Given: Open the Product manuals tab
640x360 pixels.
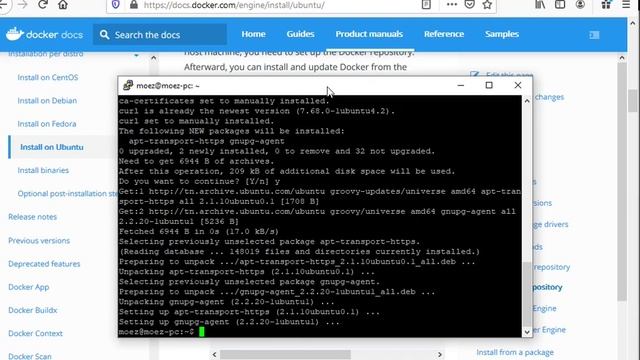Looking at the screenshot, I should [369, 34].
